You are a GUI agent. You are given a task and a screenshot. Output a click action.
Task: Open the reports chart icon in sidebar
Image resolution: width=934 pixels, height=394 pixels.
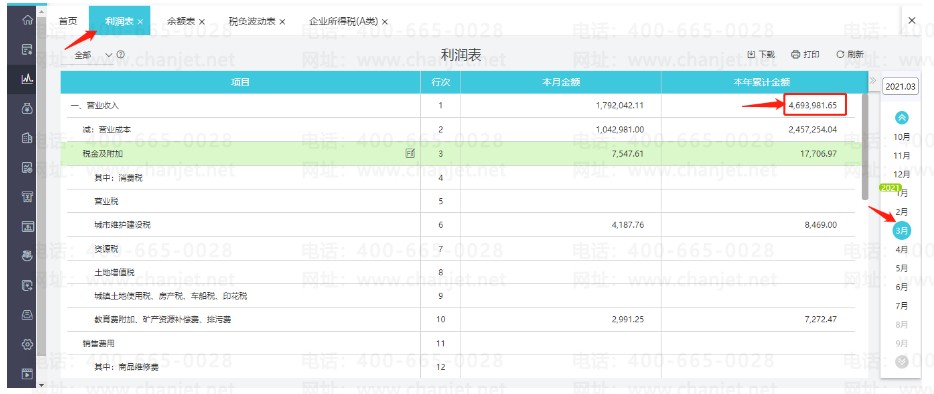click(27, 79)
